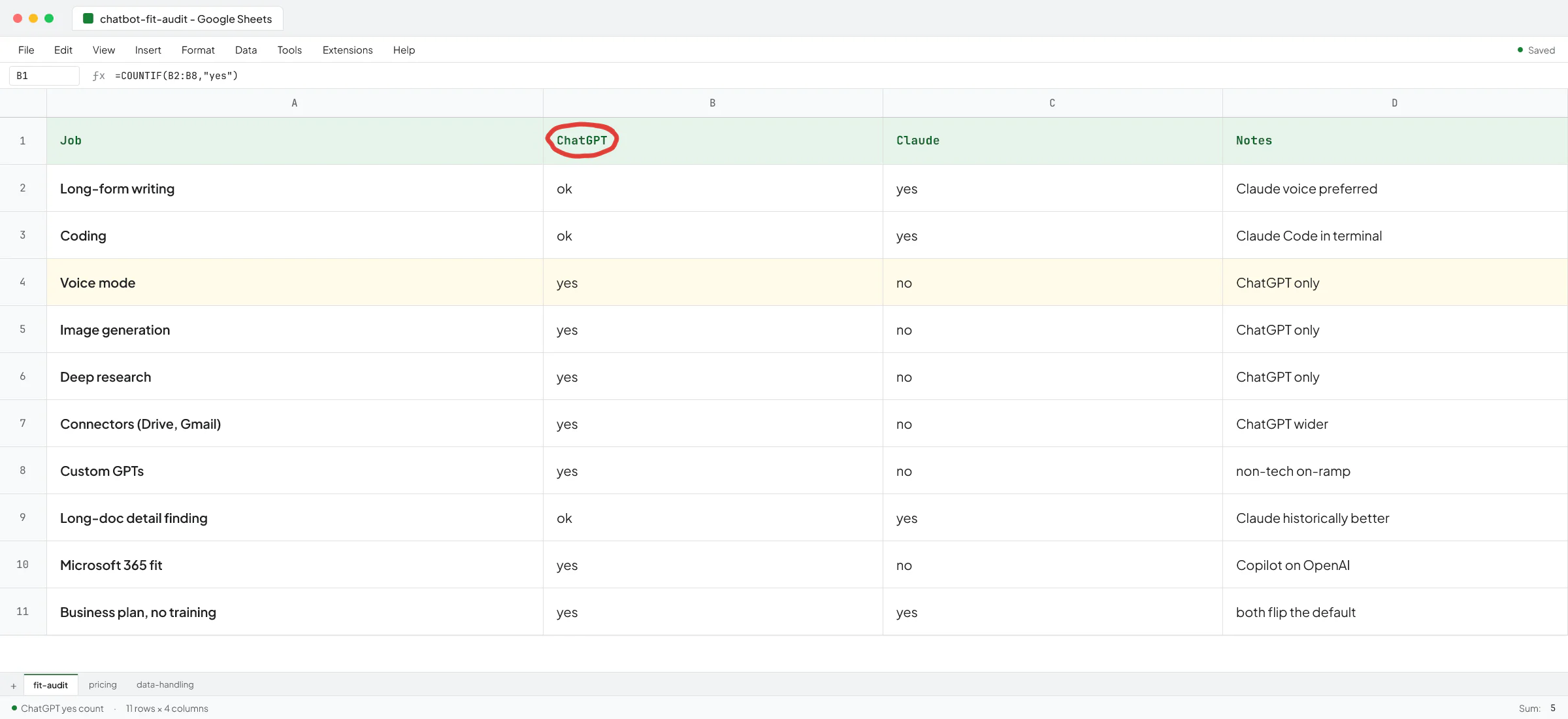Add a new sheet with the plus icon
Image resolution: width=1568 pixels, height=719 pixels.
pyautogui.click(x=13, y=686)
